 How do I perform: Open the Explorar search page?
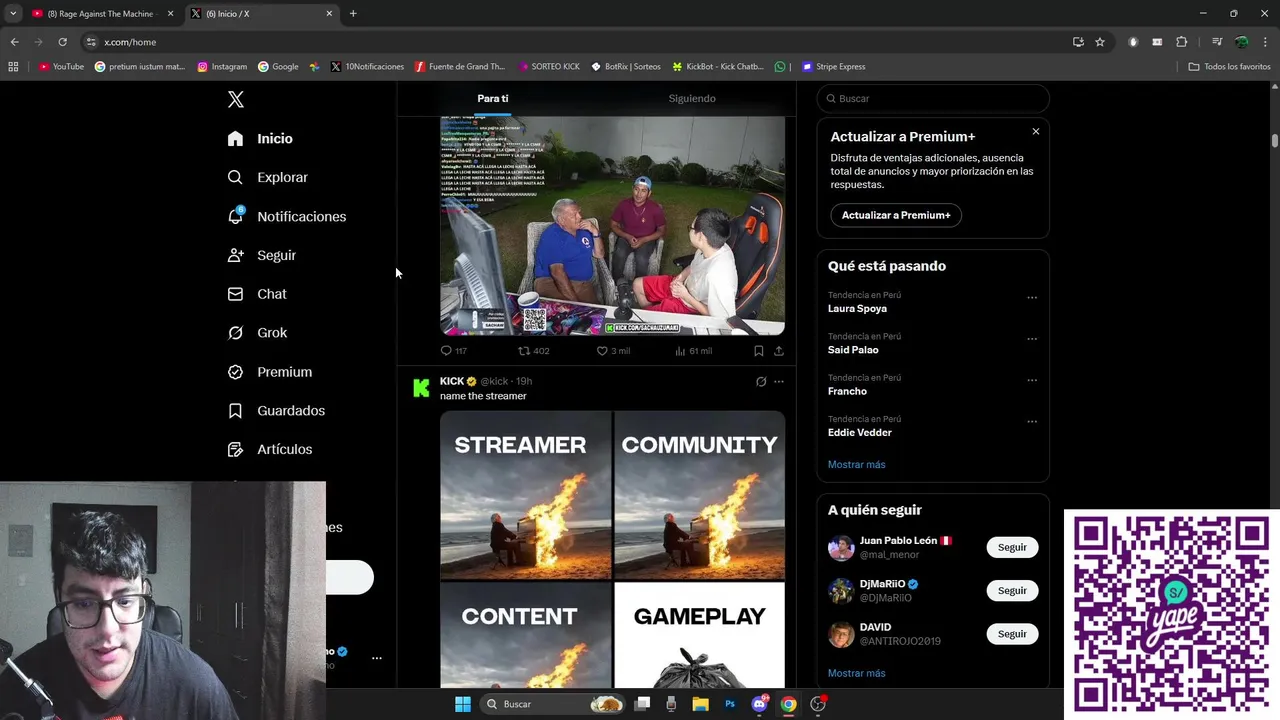coord(268,177)
